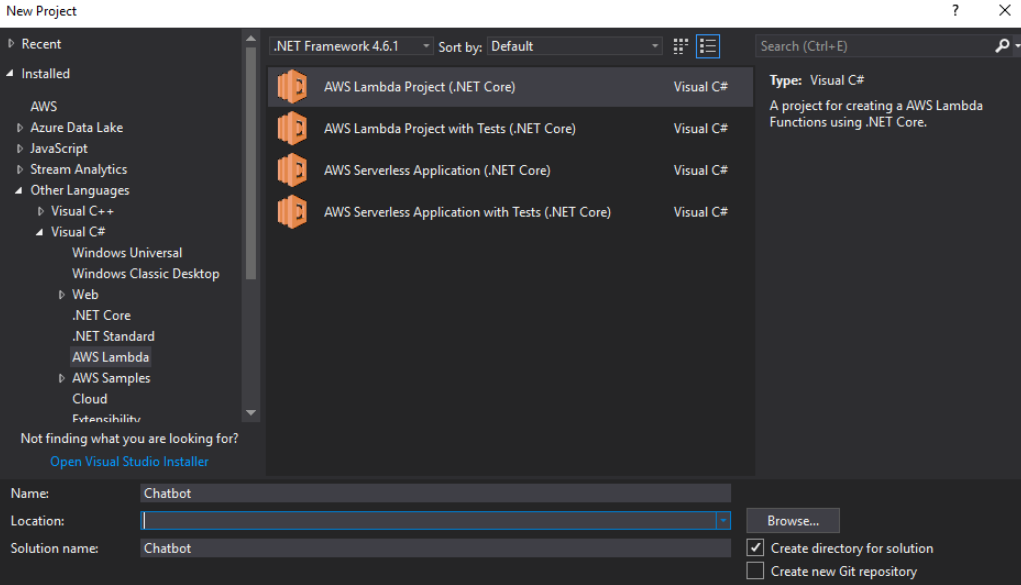The width and height of the screenshot is (1021, 585).
Task: Click the category tree scrollbar thumb
Action: 251,163
